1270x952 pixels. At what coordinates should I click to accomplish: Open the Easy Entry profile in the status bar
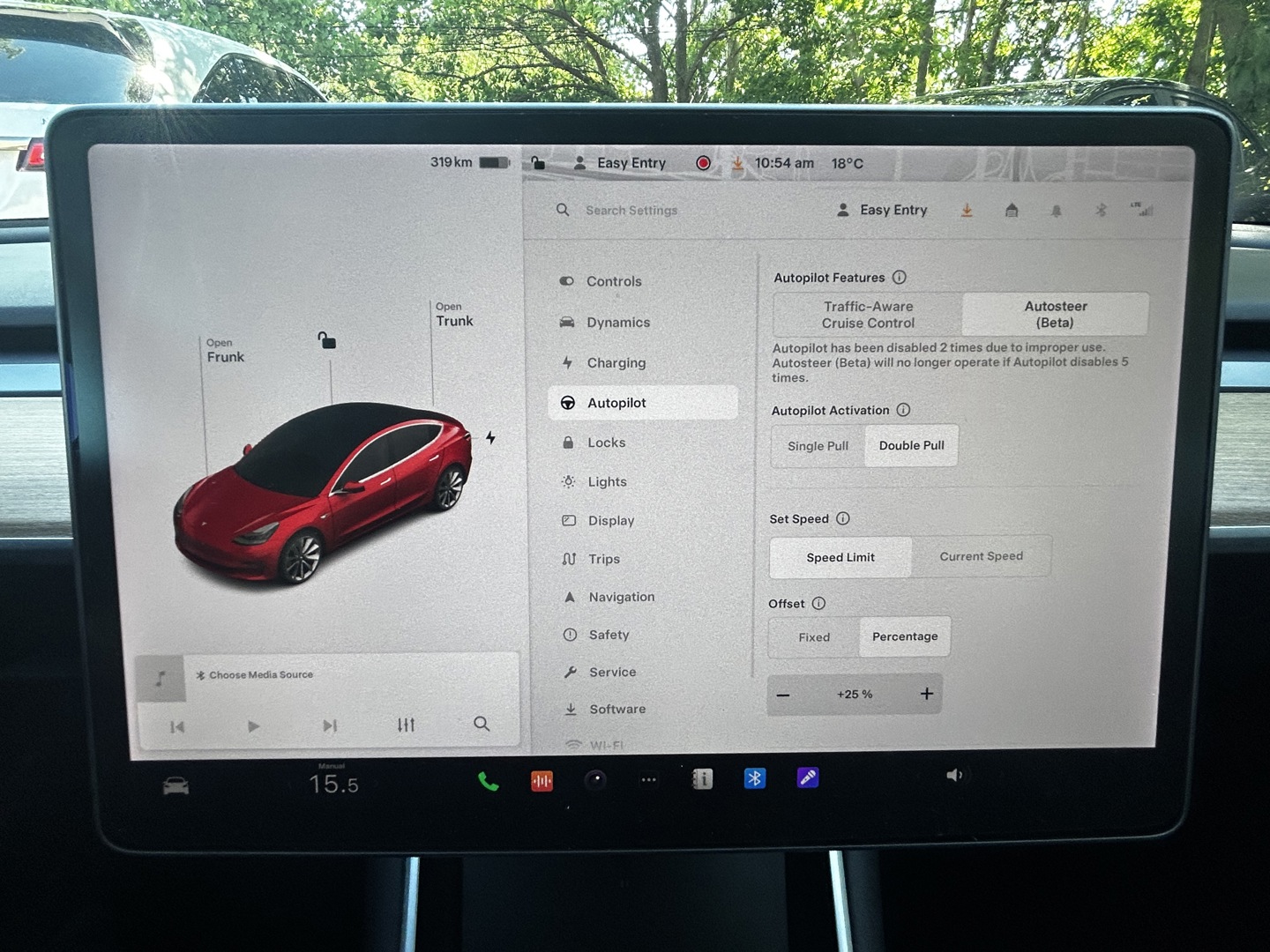[x=620, y=163]
